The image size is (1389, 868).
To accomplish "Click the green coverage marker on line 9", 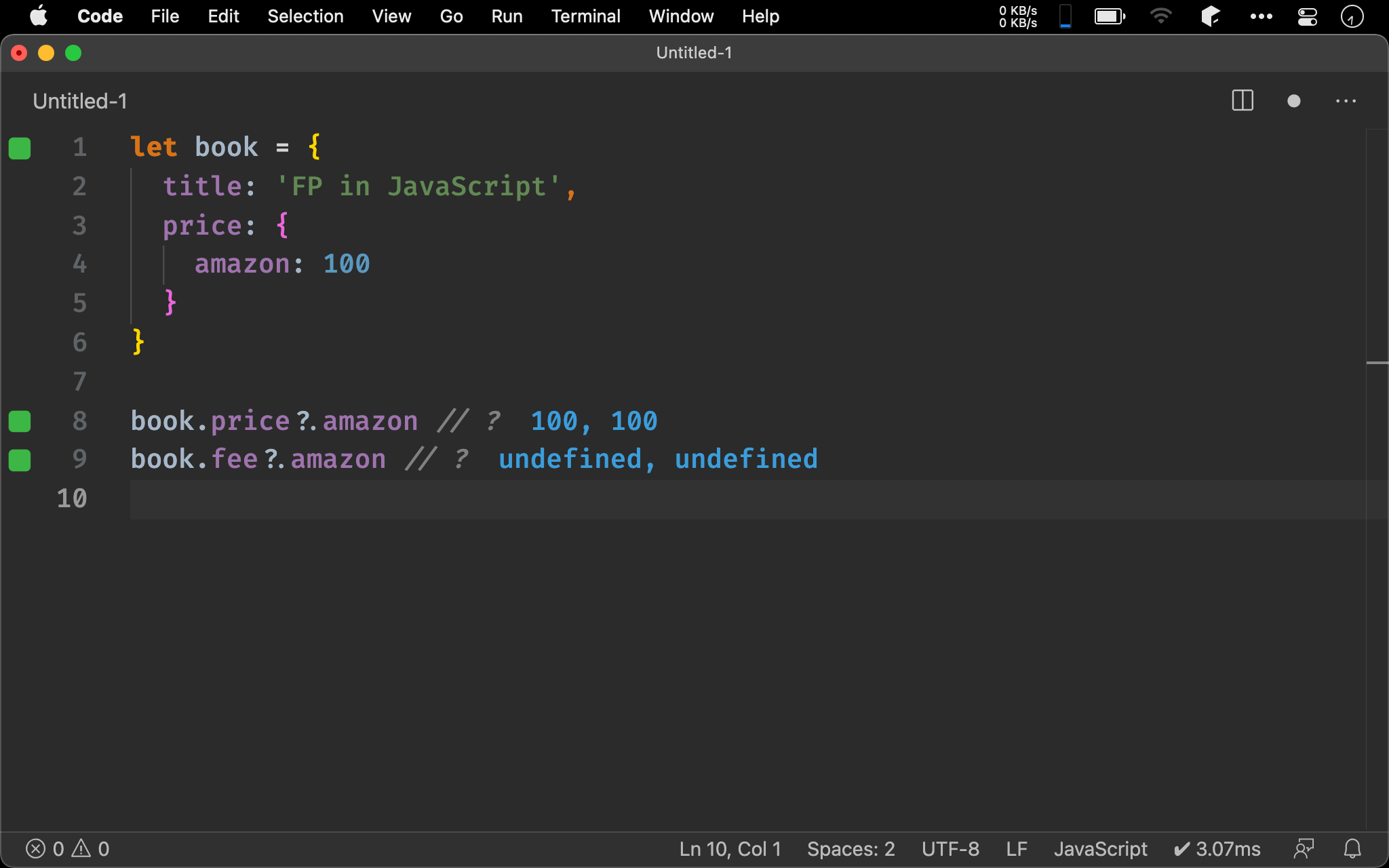I will (x=20, y=460).
